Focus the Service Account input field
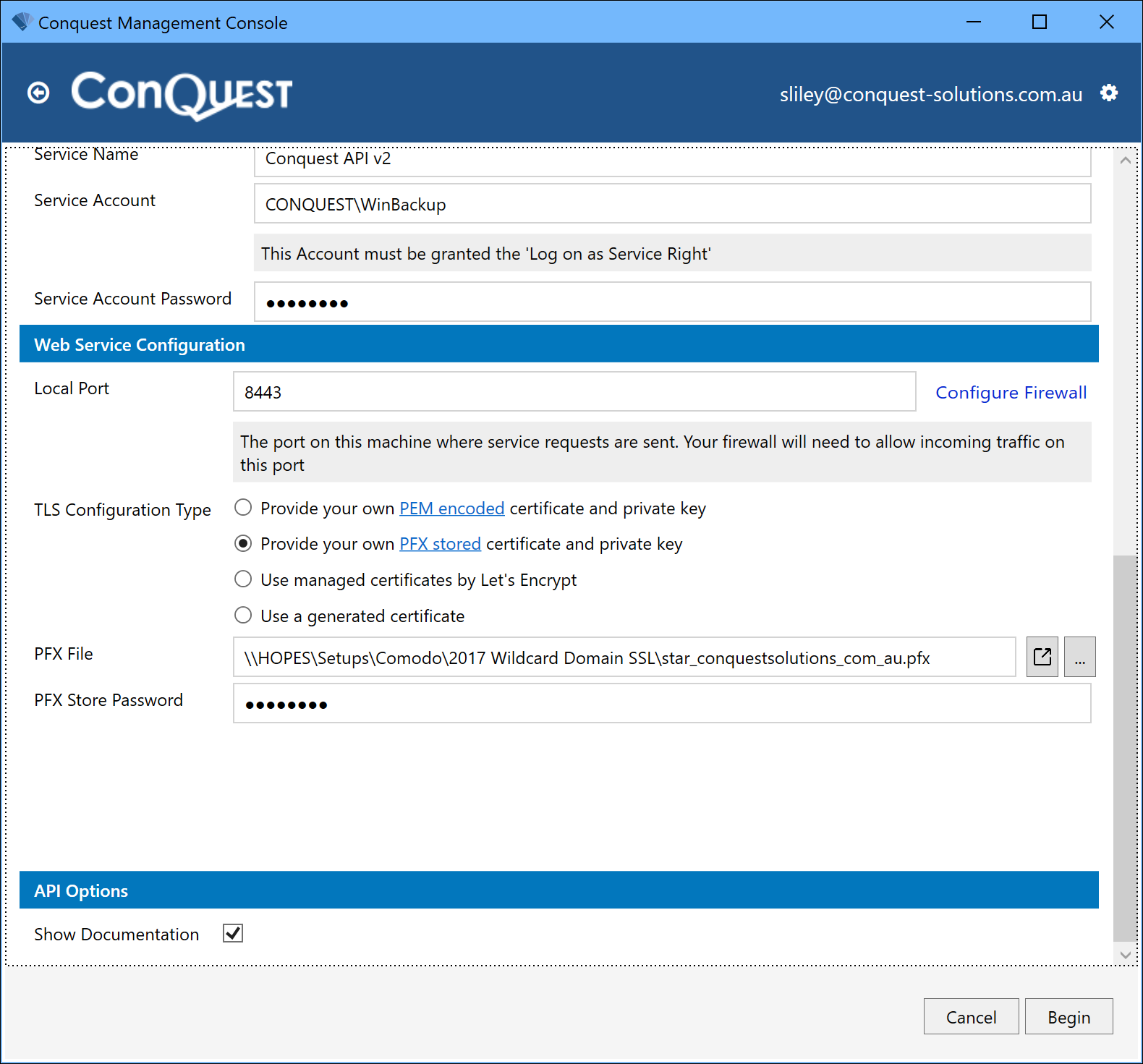This screenshot has width=1143, height=1064. [x=672, y=203]
